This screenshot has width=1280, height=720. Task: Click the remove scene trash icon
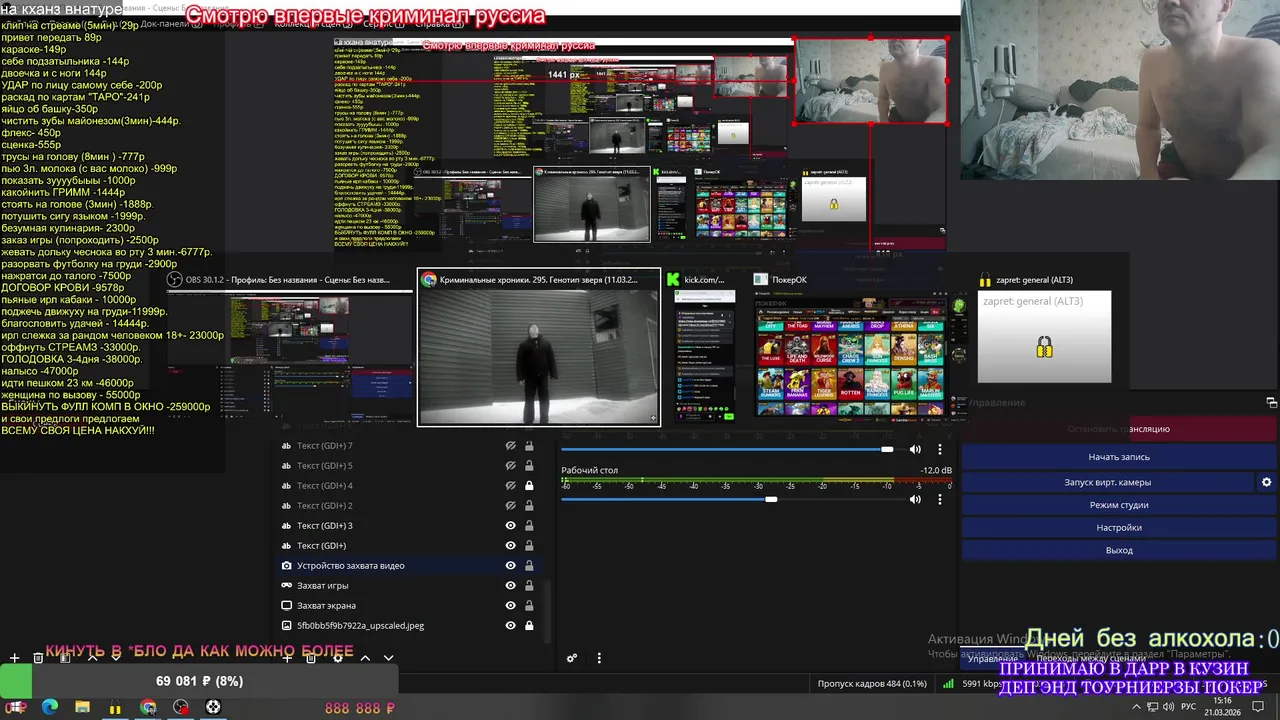(38, 658)
